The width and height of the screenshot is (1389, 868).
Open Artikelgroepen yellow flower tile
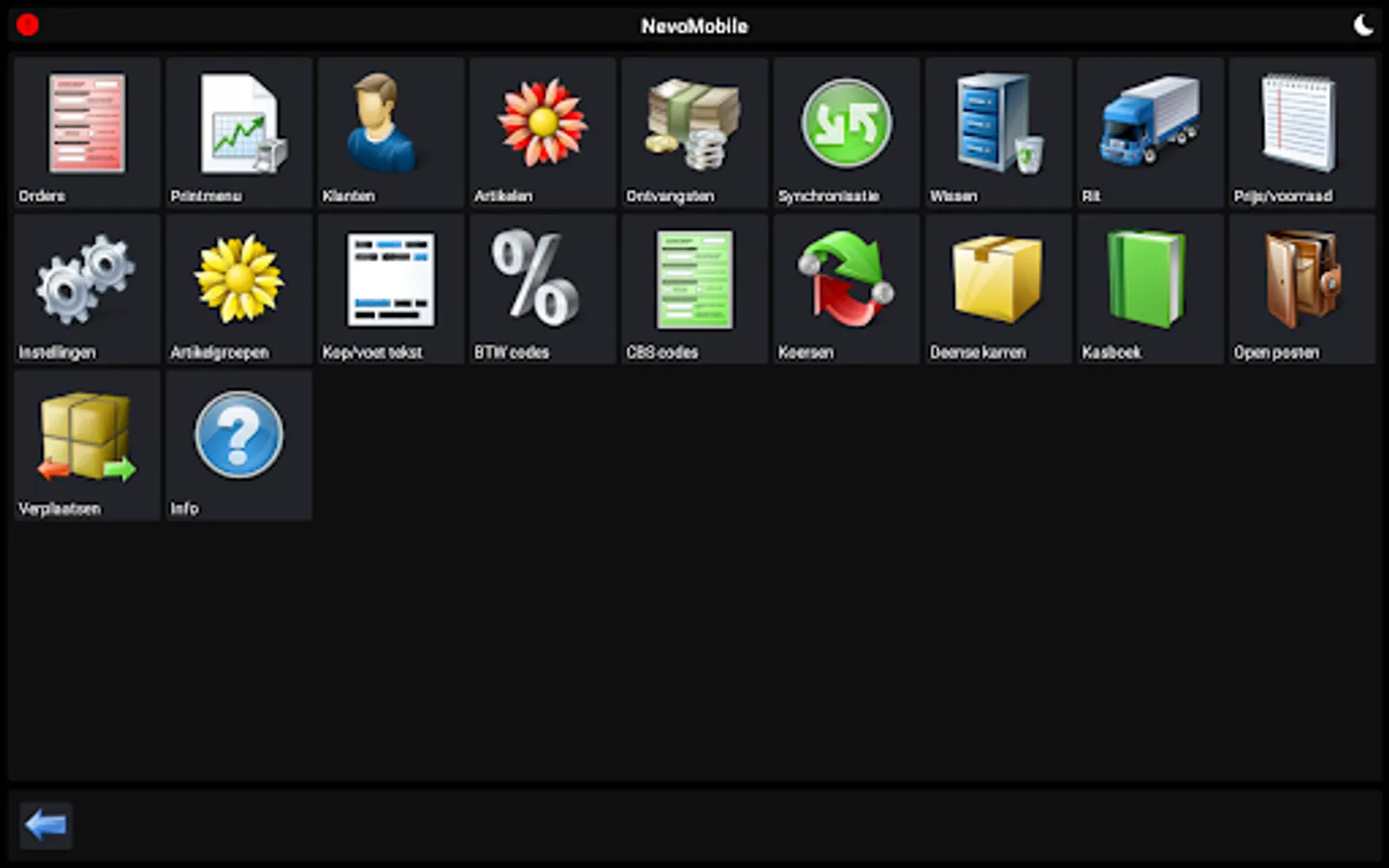tap(239, 289)
